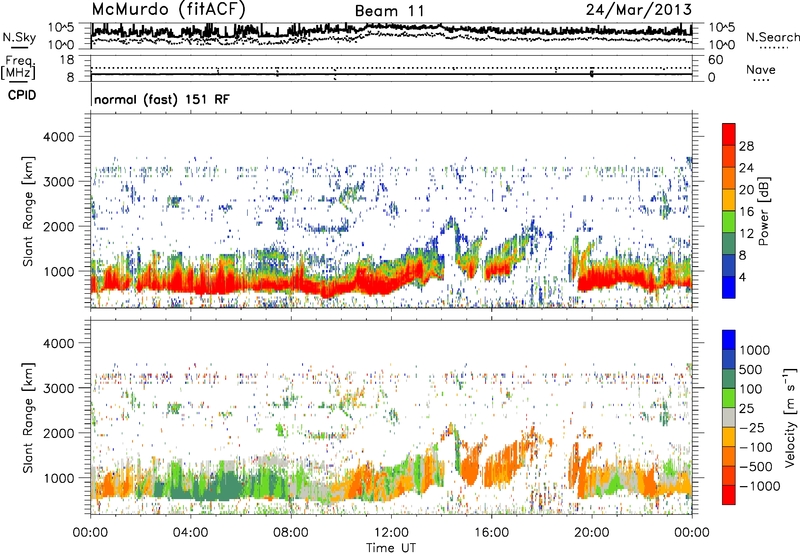Viewport: 800px width, 554px height.
Task: Click the 'CPID' row label
Action: [22, 95]
